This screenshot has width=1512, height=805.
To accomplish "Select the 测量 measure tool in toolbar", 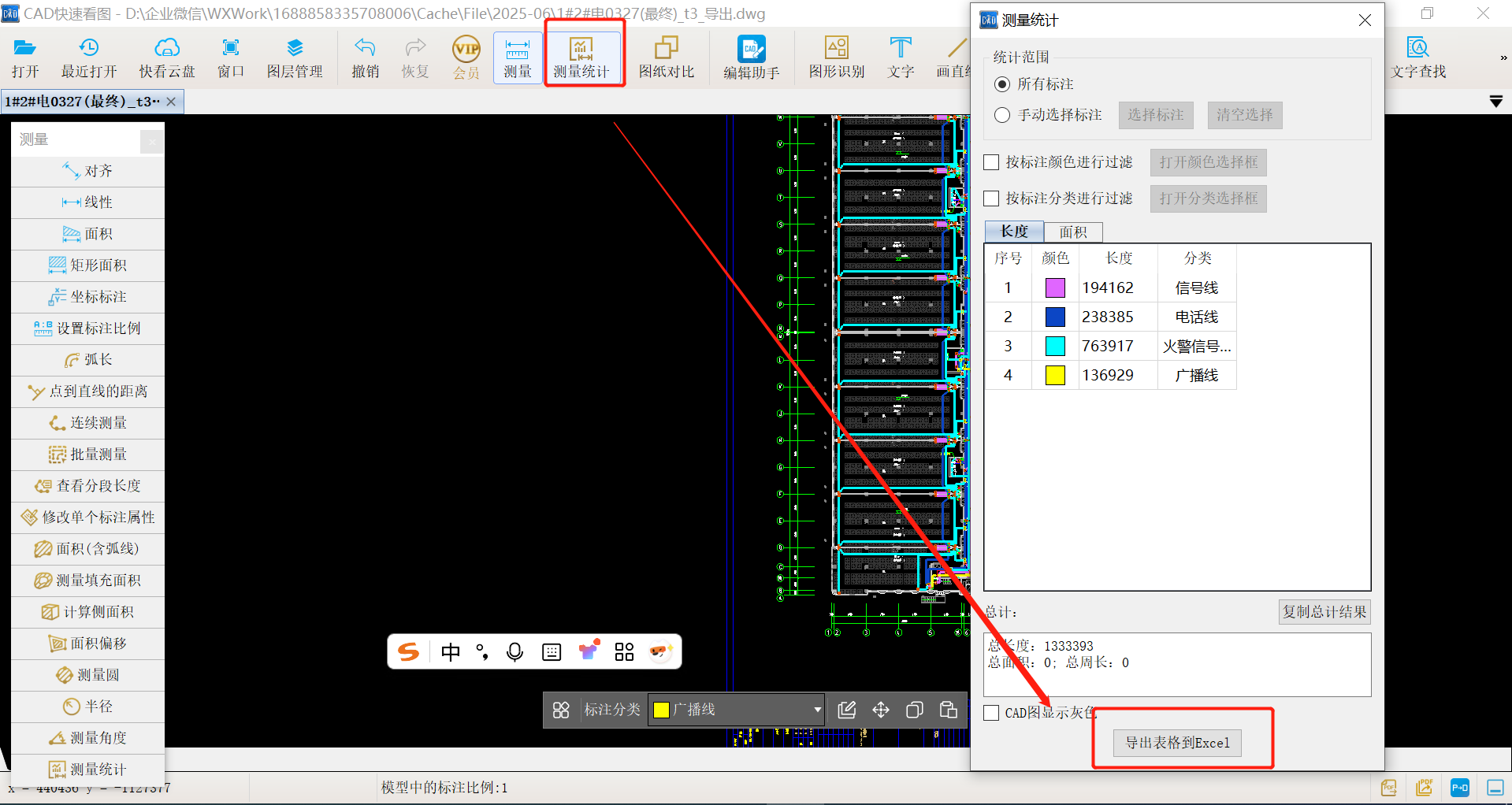I will pyautogui.click(x=518, y=58).
